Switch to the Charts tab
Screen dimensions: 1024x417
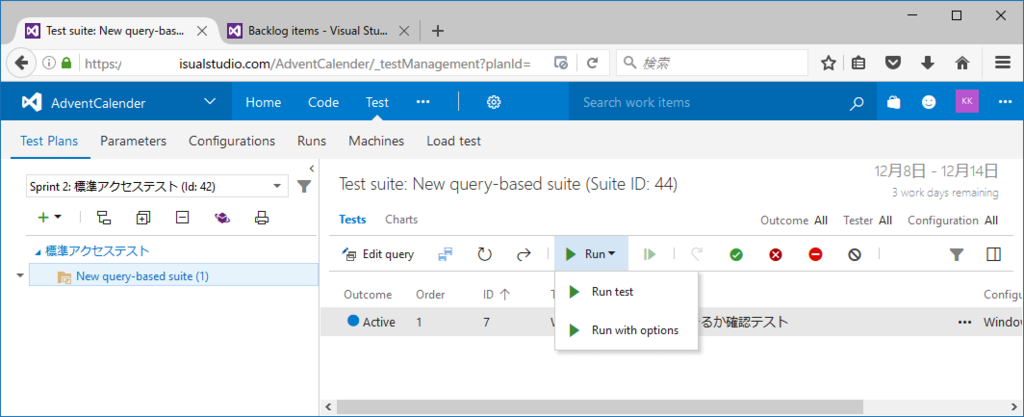[401, 220]
